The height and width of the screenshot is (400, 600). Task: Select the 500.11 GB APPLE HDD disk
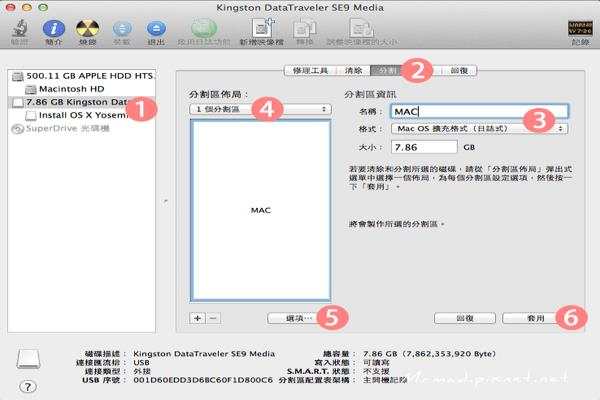coord(83,76)
